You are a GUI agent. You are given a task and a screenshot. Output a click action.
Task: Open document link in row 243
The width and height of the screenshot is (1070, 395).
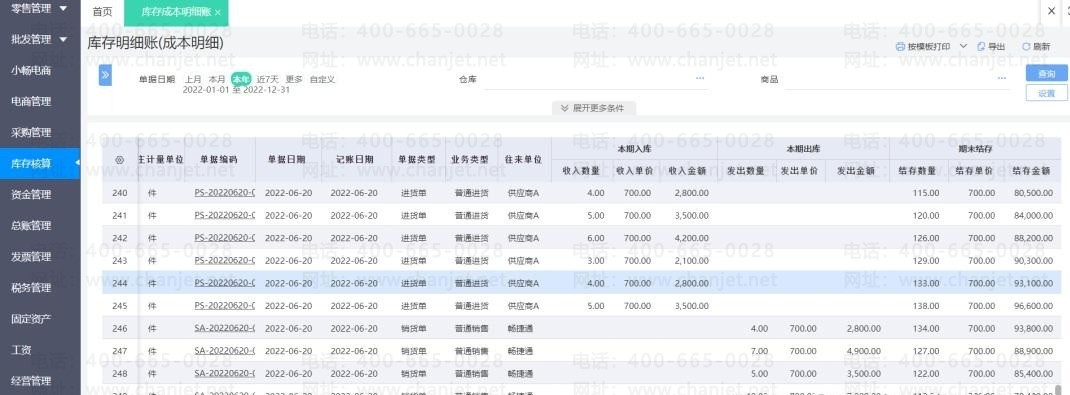pyautogui.click(x=225, y=261)
